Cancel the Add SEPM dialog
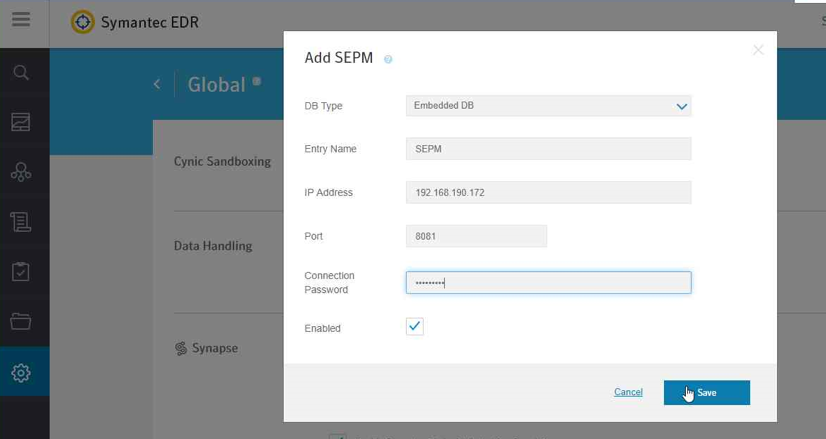 point(628,392)
